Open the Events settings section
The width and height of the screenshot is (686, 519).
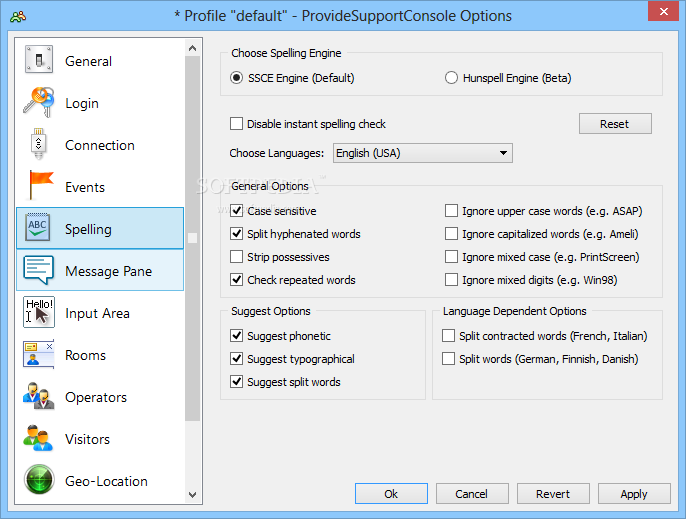click(100, 187)
